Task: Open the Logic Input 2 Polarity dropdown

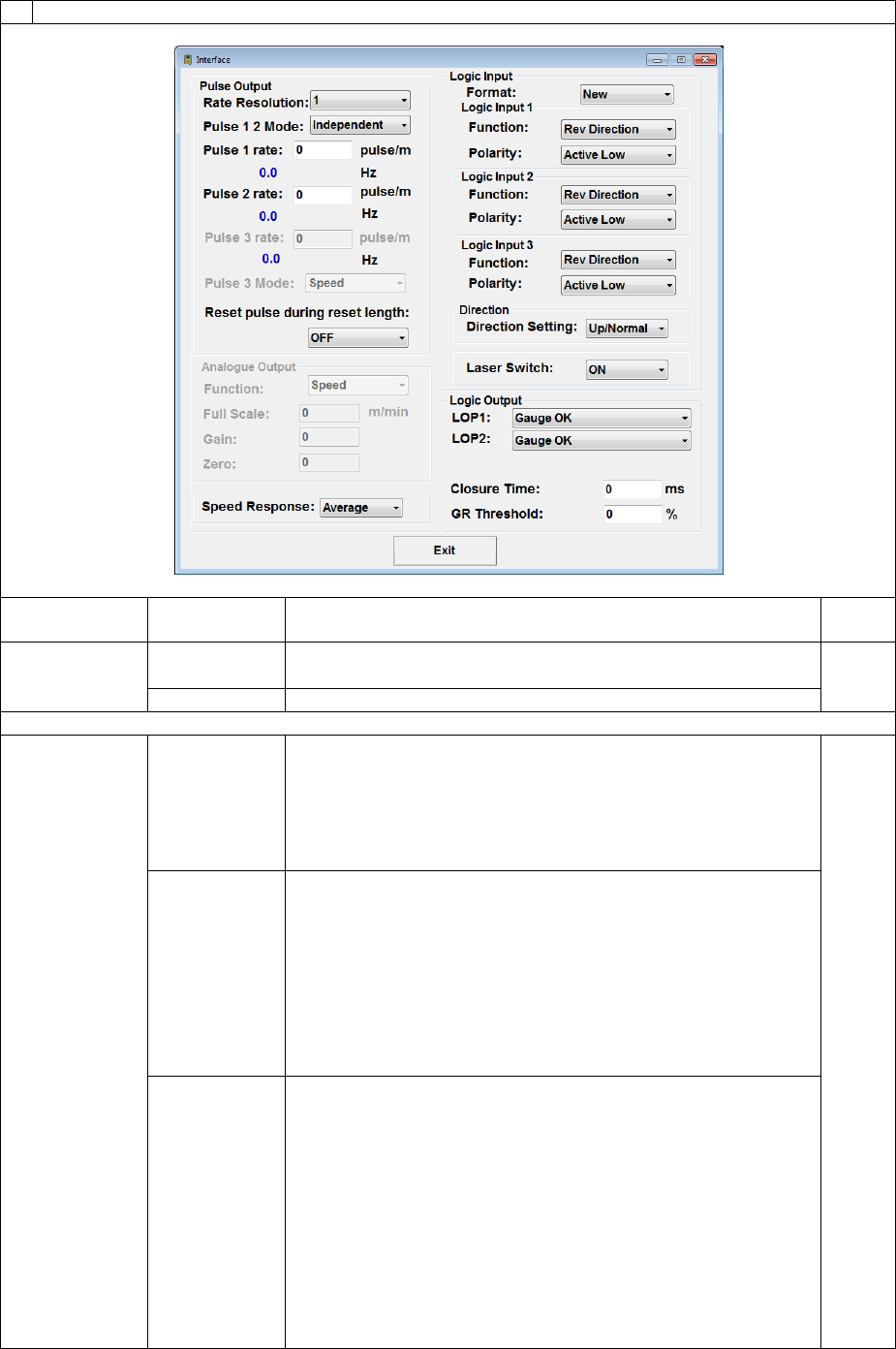Action: pyautogui.click(x=618, y=220)
